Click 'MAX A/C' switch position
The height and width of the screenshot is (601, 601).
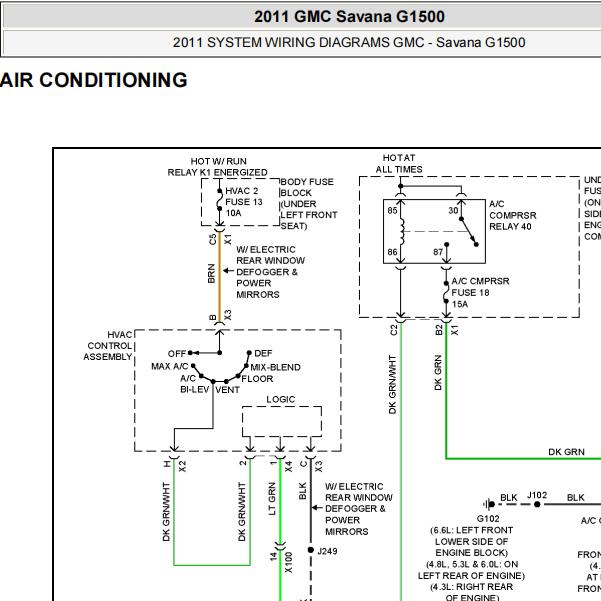pyautogui.click(x=169, y=366)
